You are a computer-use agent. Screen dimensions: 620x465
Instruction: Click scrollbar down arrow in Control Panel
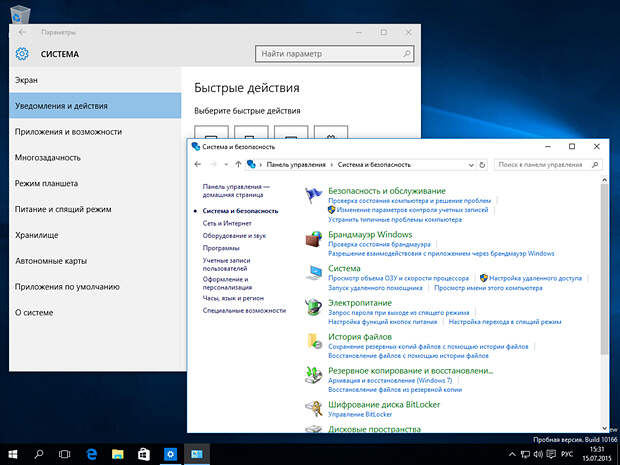[604, 428]
